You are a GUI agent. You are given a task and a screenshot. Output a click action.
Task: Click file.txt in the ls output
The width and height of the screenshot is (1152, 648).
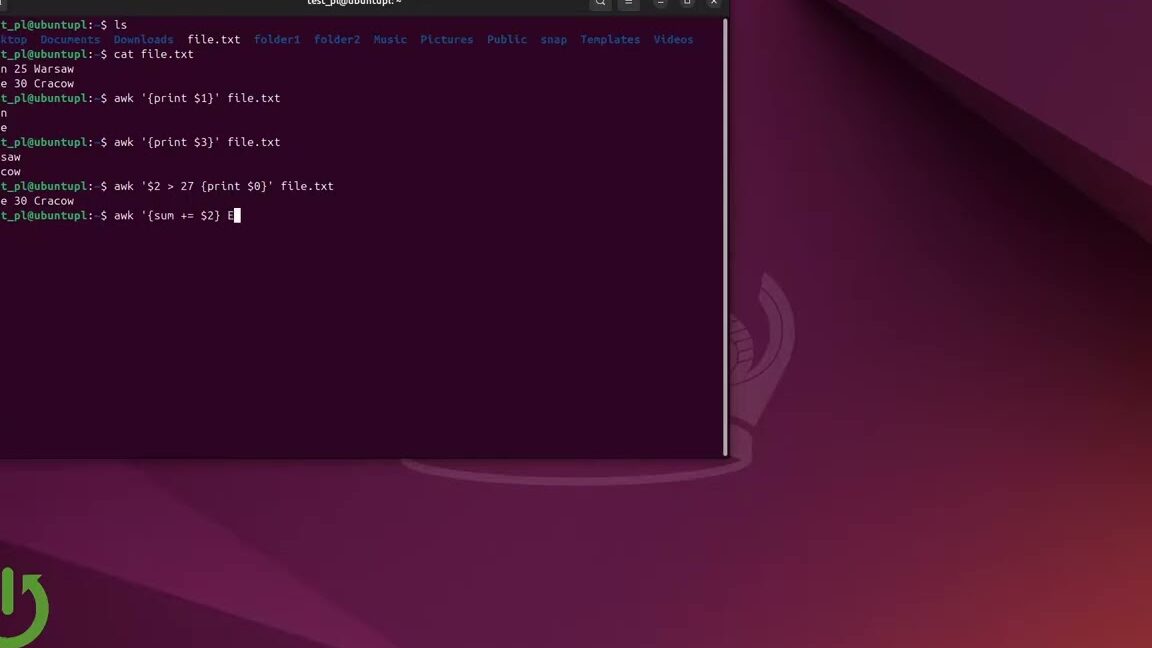(214, 40)
